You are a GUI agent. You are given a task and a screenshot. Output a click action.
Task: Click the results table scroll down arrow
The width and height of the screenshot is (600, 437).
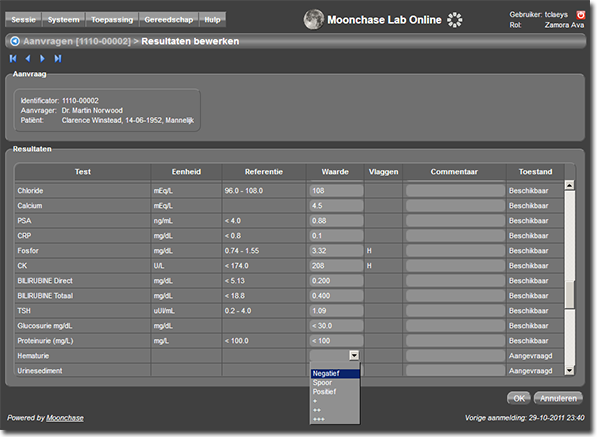click(x=569, y=370)
